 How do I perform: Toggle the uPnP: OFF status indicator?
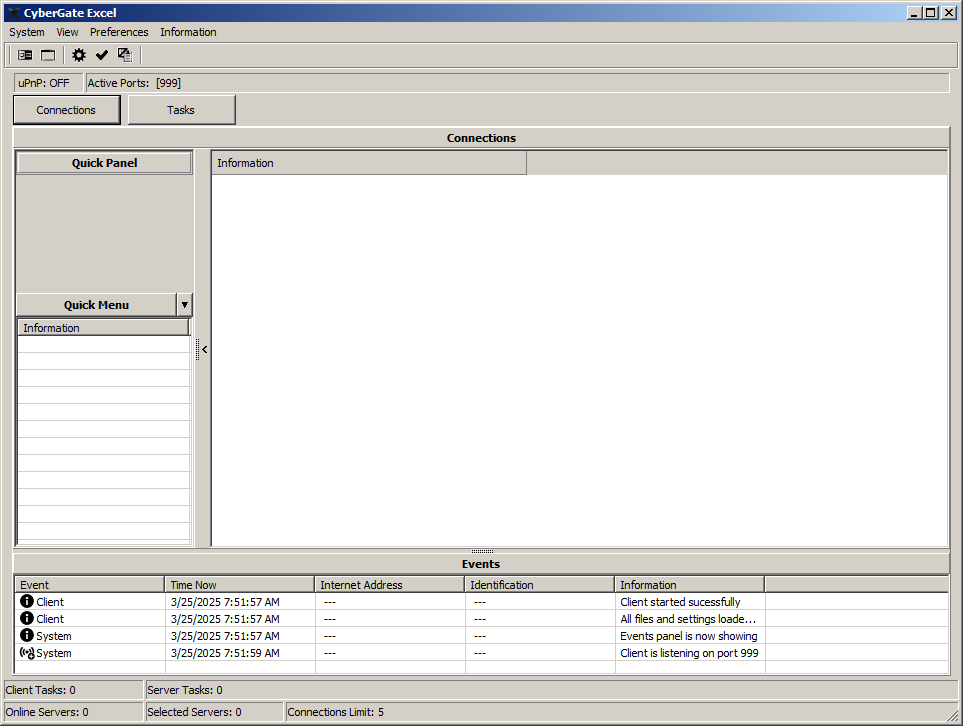[x=44, y=83]
